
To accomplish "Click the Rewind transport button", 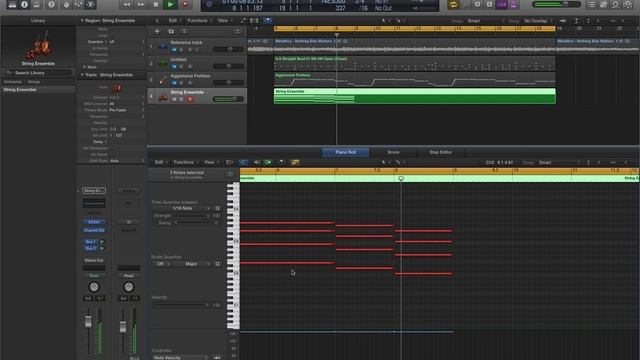I will tap(127, 4).
